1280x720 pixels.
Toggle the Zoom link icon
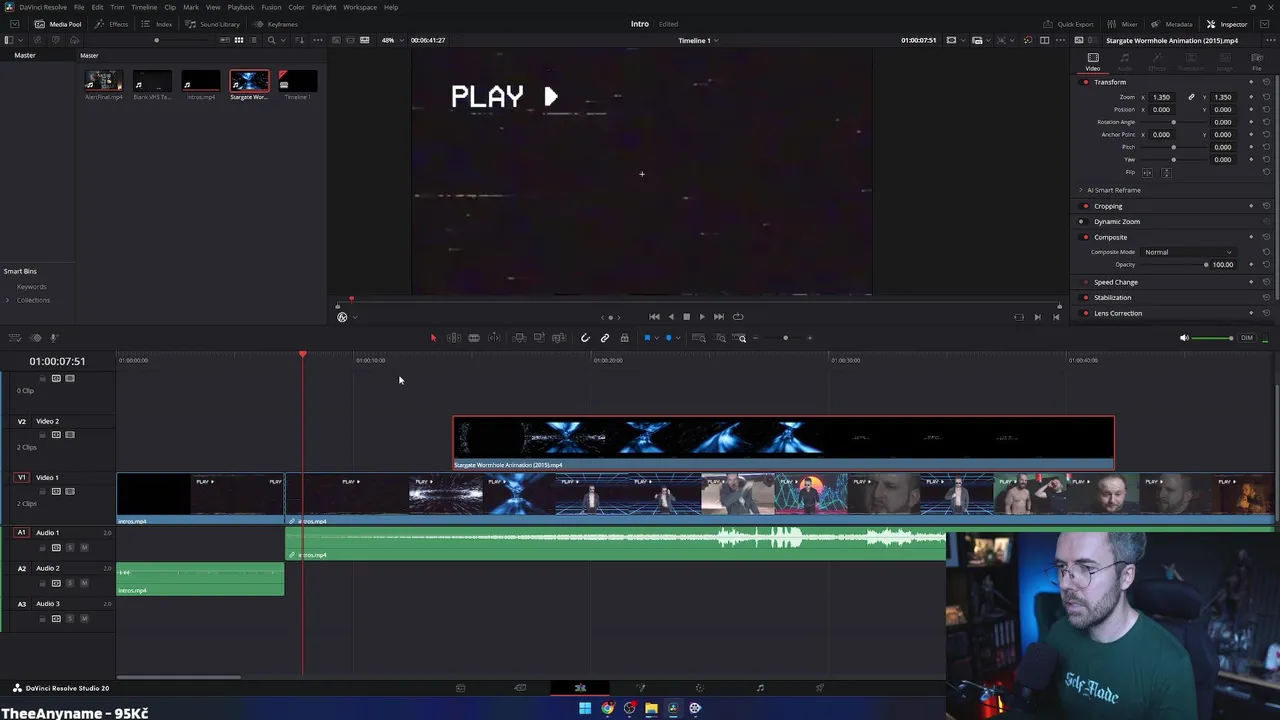1191,97
